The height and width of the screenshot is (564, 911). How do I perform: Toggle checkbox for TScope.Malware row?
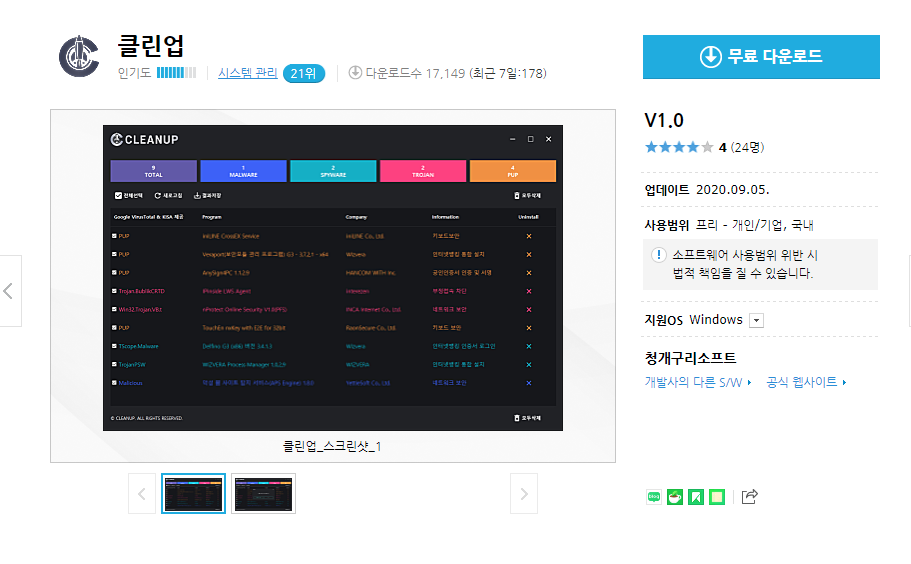[114, 346]
